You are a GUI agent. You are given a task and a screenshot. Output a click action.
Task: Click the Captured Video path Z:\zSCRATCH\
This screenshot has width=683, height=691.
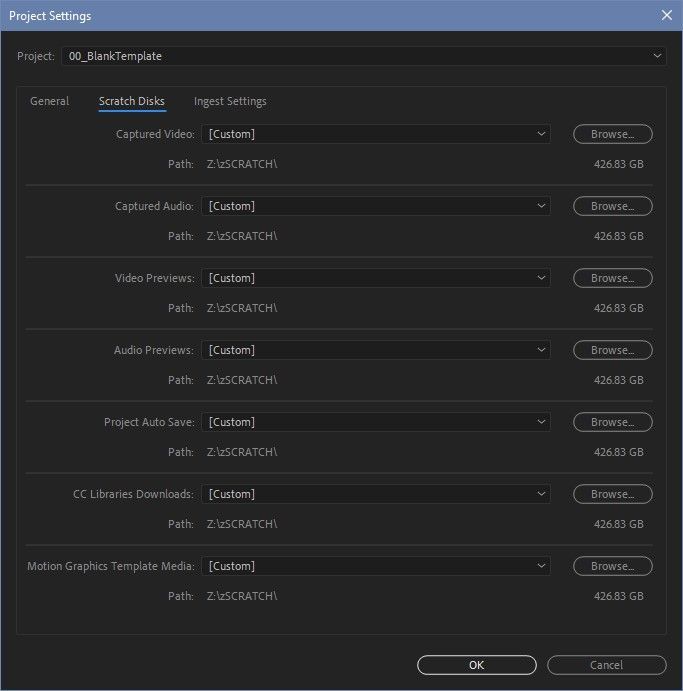click(x=242, y=164)
